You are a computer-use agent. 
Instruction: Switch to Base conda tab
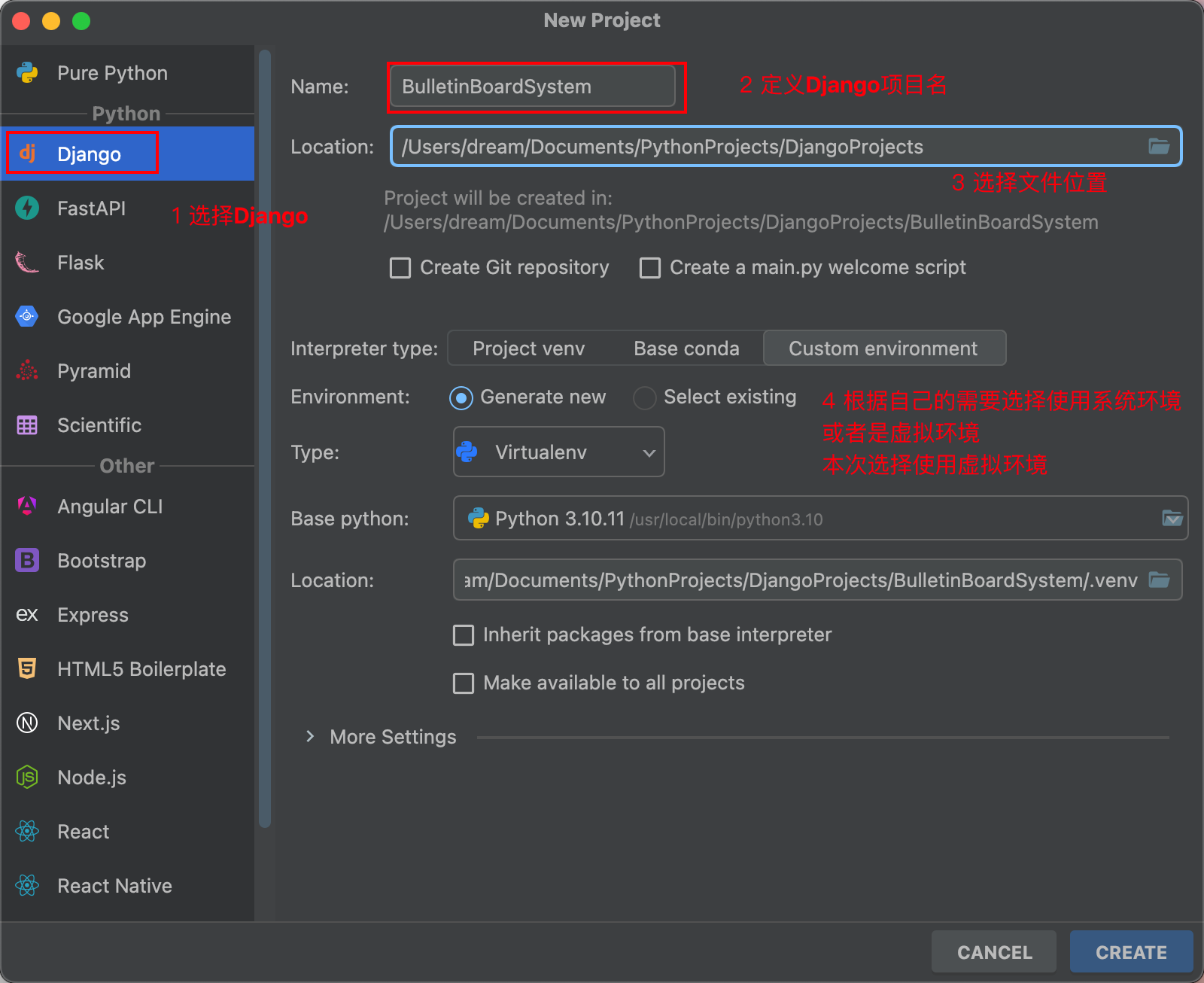click(686, 348)
